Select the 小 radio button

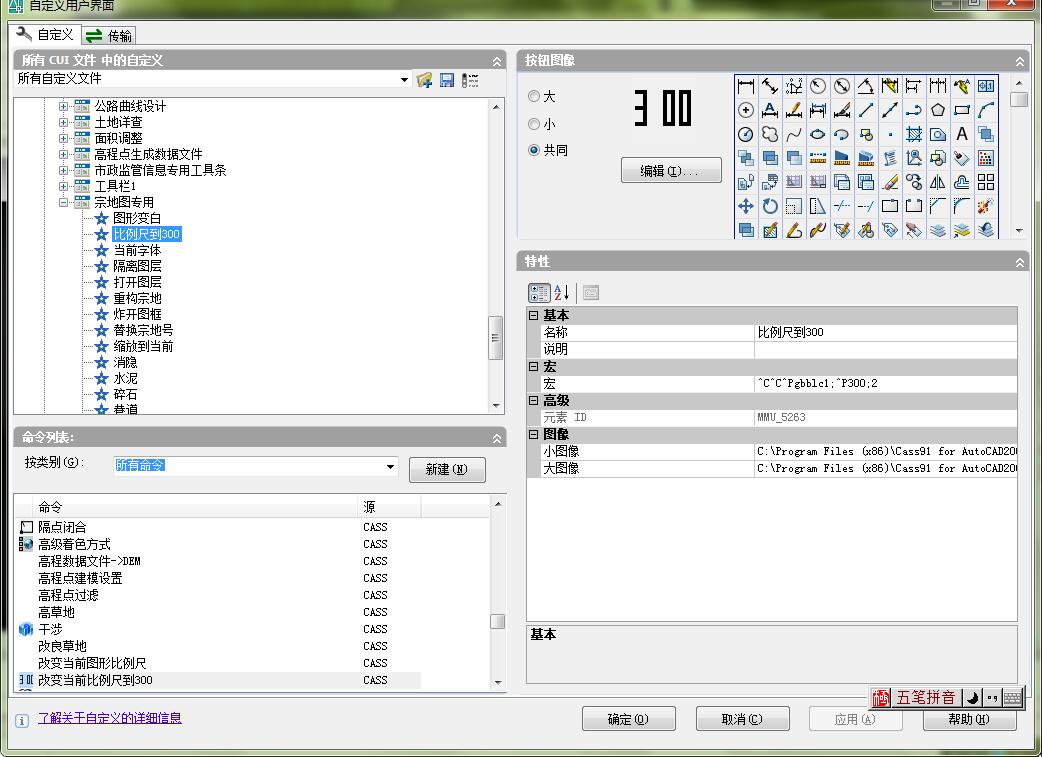(534, 124)
